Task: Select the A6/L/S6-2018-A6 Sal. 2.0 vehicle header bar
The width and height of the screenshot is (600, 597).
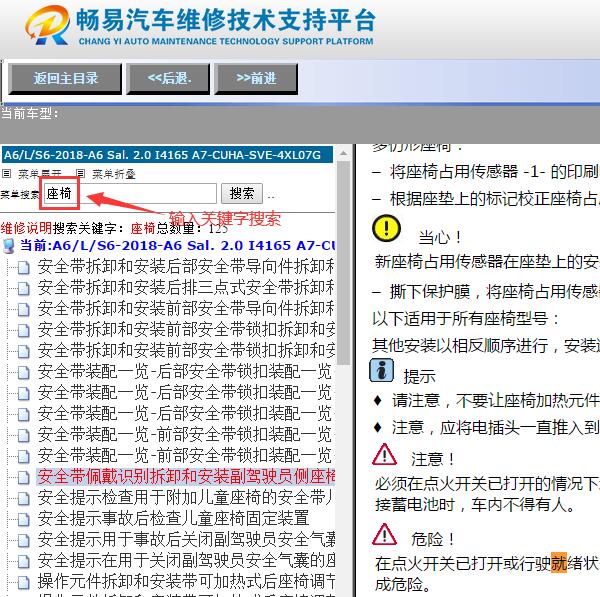Action: [167, 155]
